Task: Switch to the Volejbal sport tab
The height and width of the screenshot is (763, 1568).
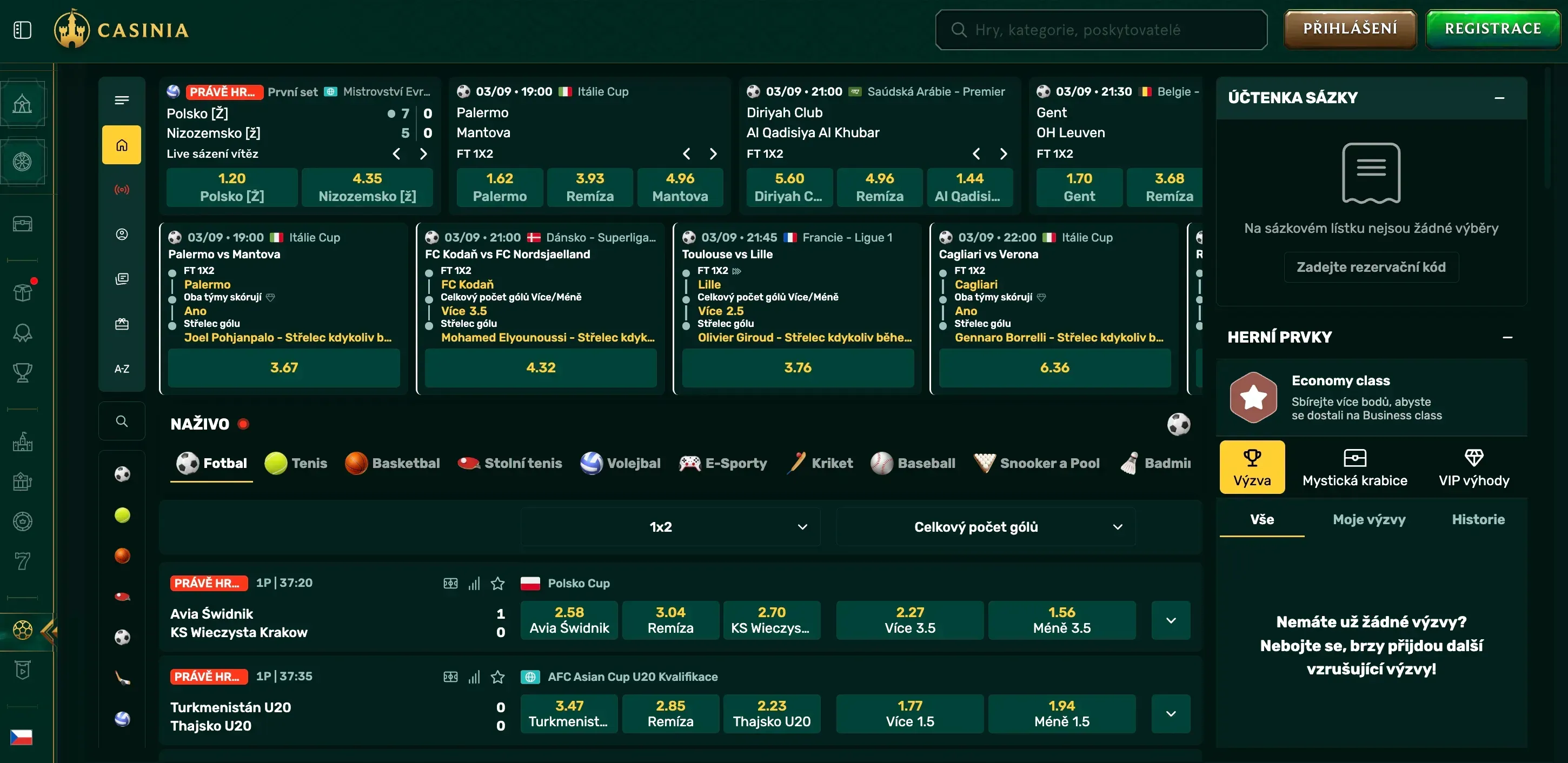Action: 620,464
